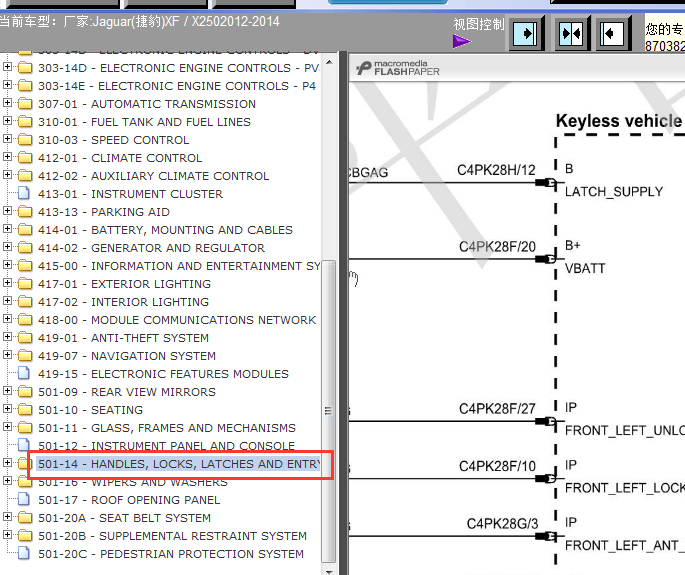Click the 501-17 Roof Opening Panel document icon
Image resolution: width=685 pixels, height=575 pixels.
[x=24, y=499]
